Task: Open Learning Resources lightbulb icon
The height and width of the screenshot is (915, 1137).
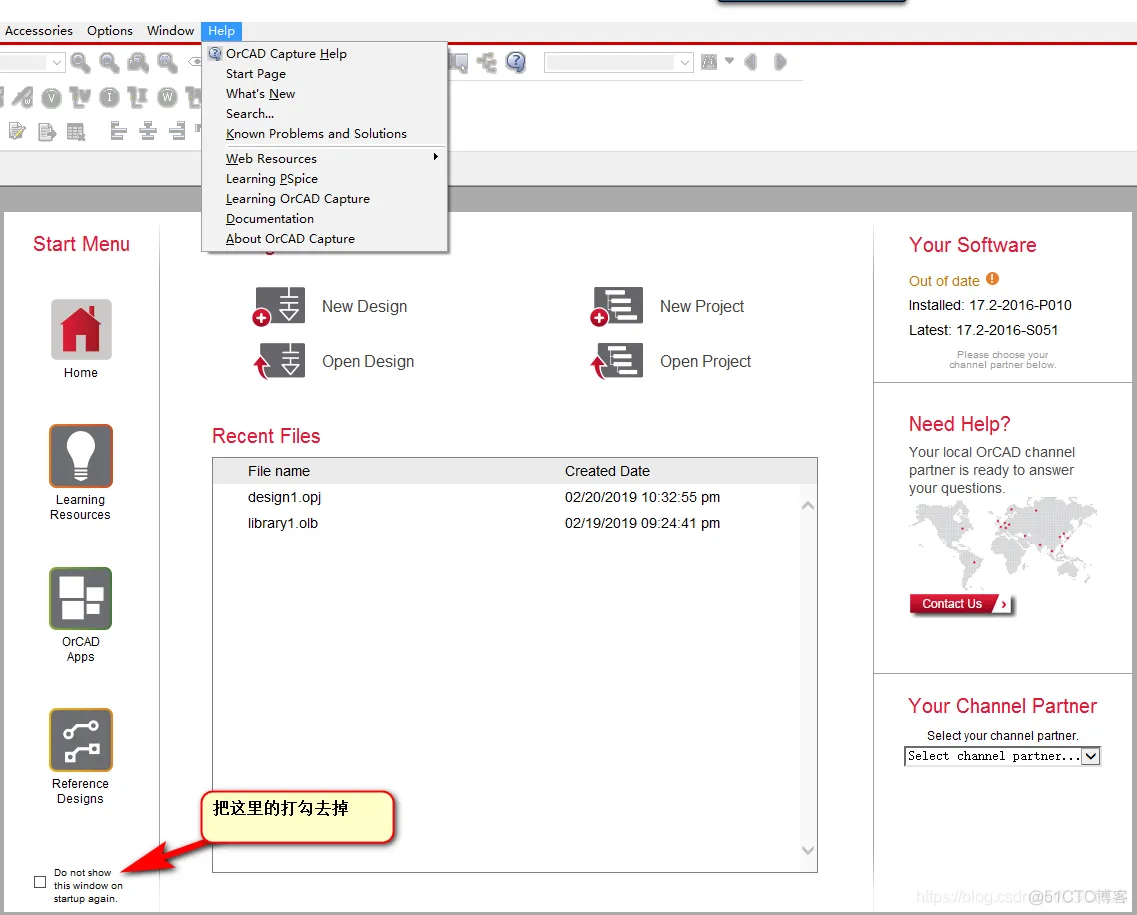Action: tap(81, 456)
